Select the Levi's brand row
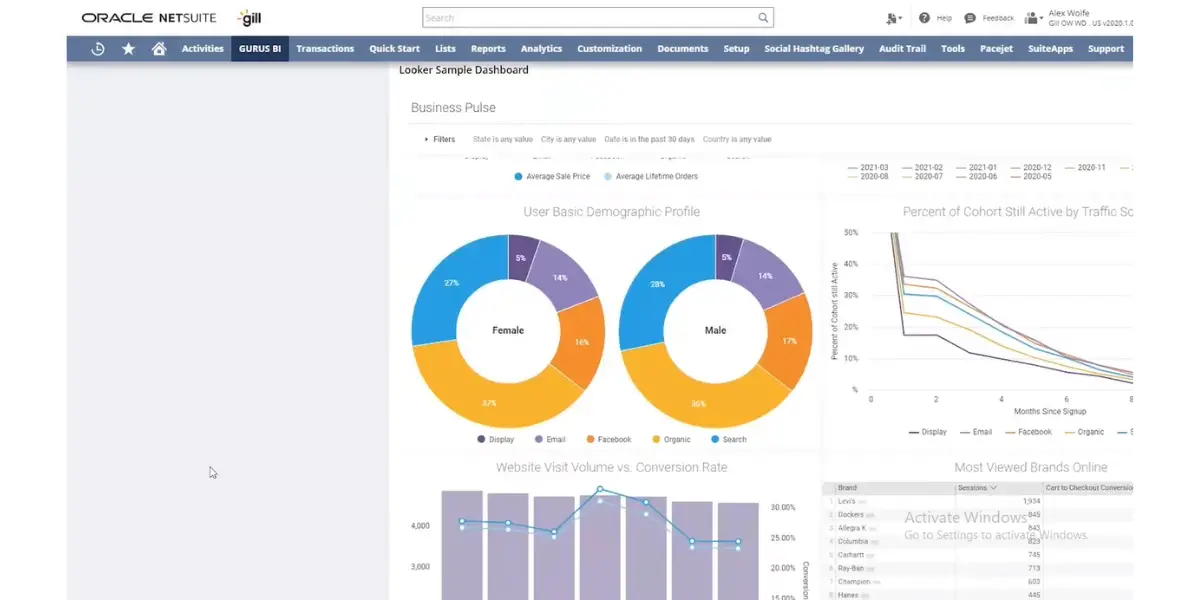Image resolution: width=1200 pixels, height=600 pixels. 977,501
